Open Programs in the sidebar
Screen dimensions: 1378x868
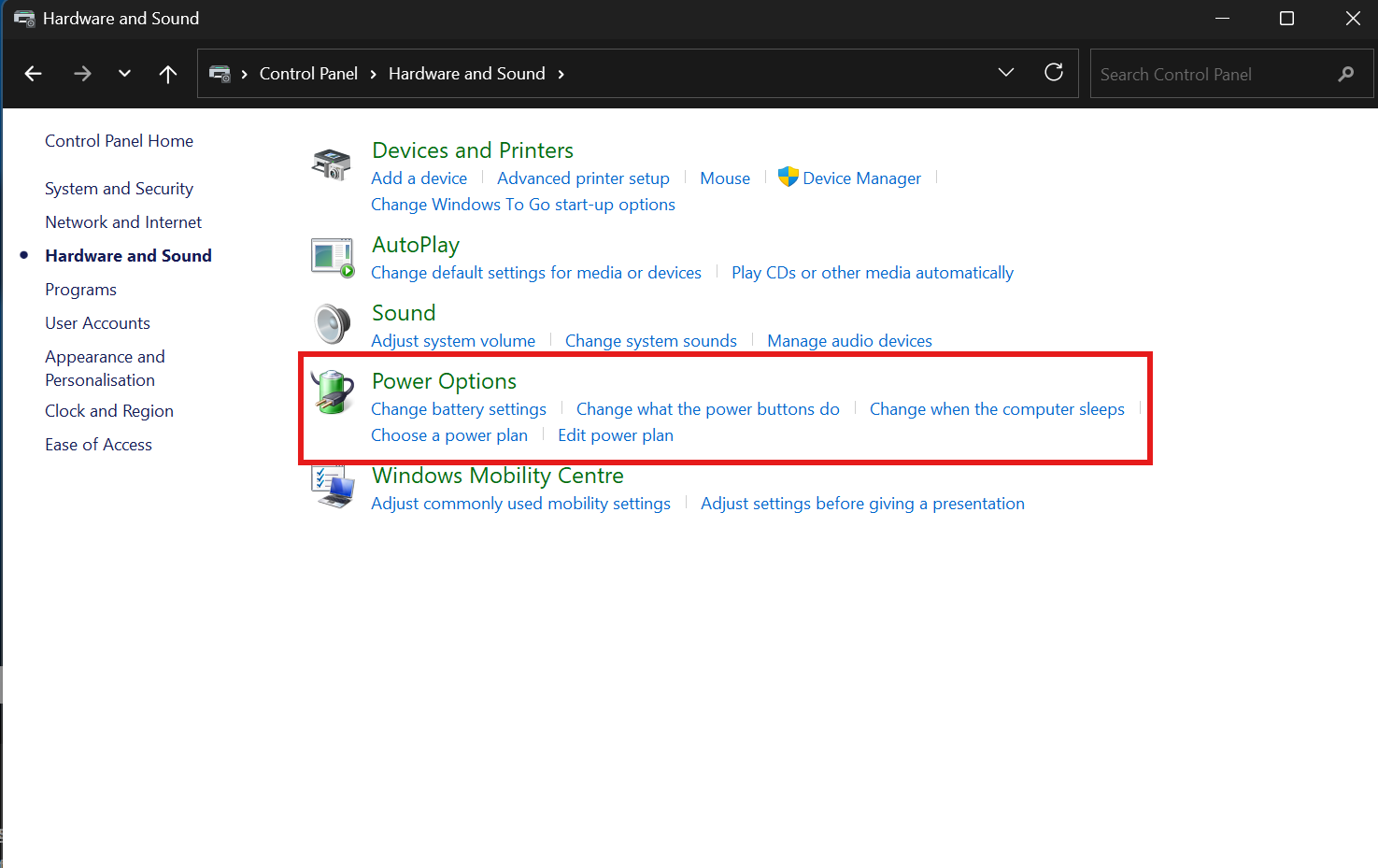[80, 290]
